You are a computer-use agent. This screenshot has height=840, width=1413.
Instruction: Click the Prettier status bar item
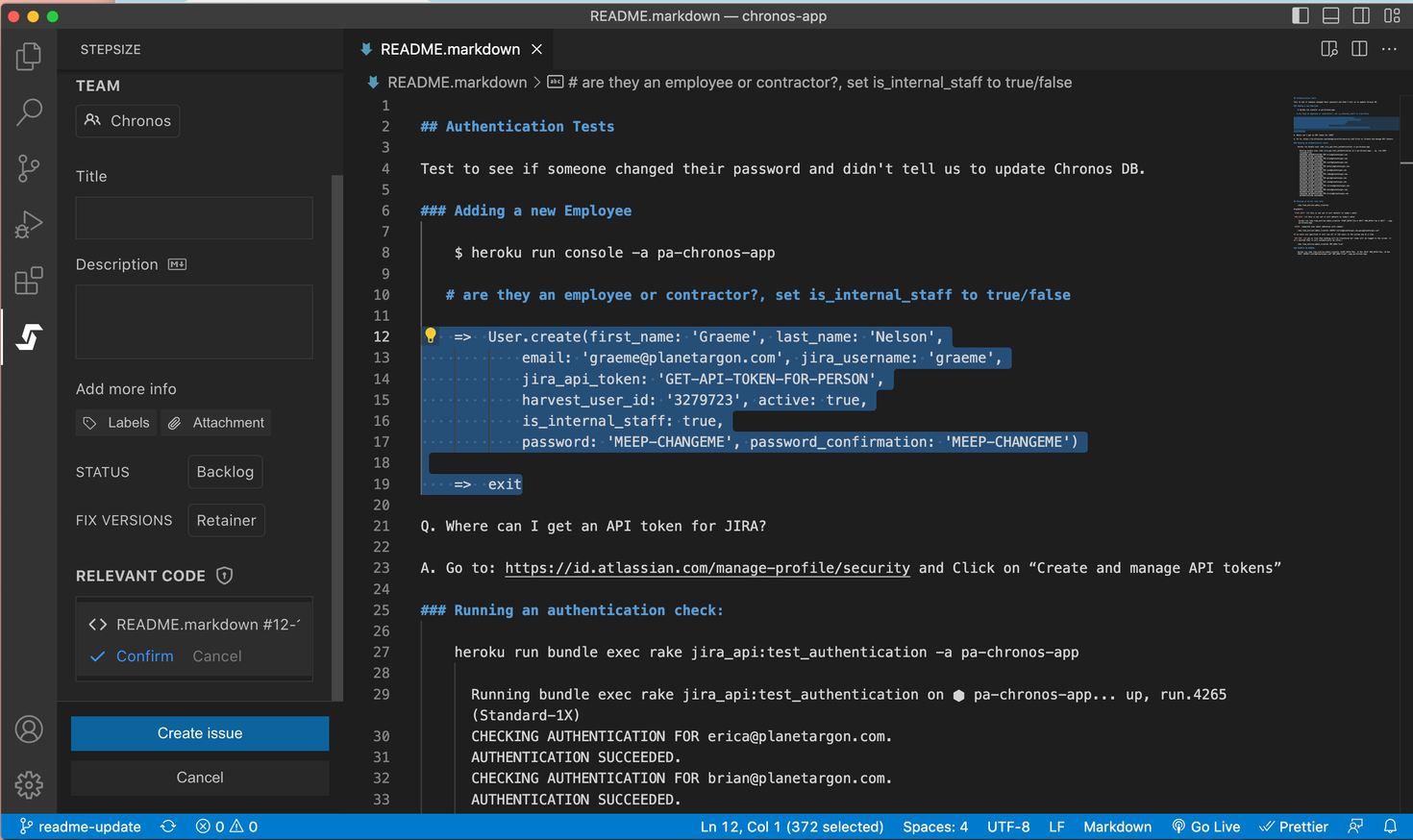click(1294, 827)
